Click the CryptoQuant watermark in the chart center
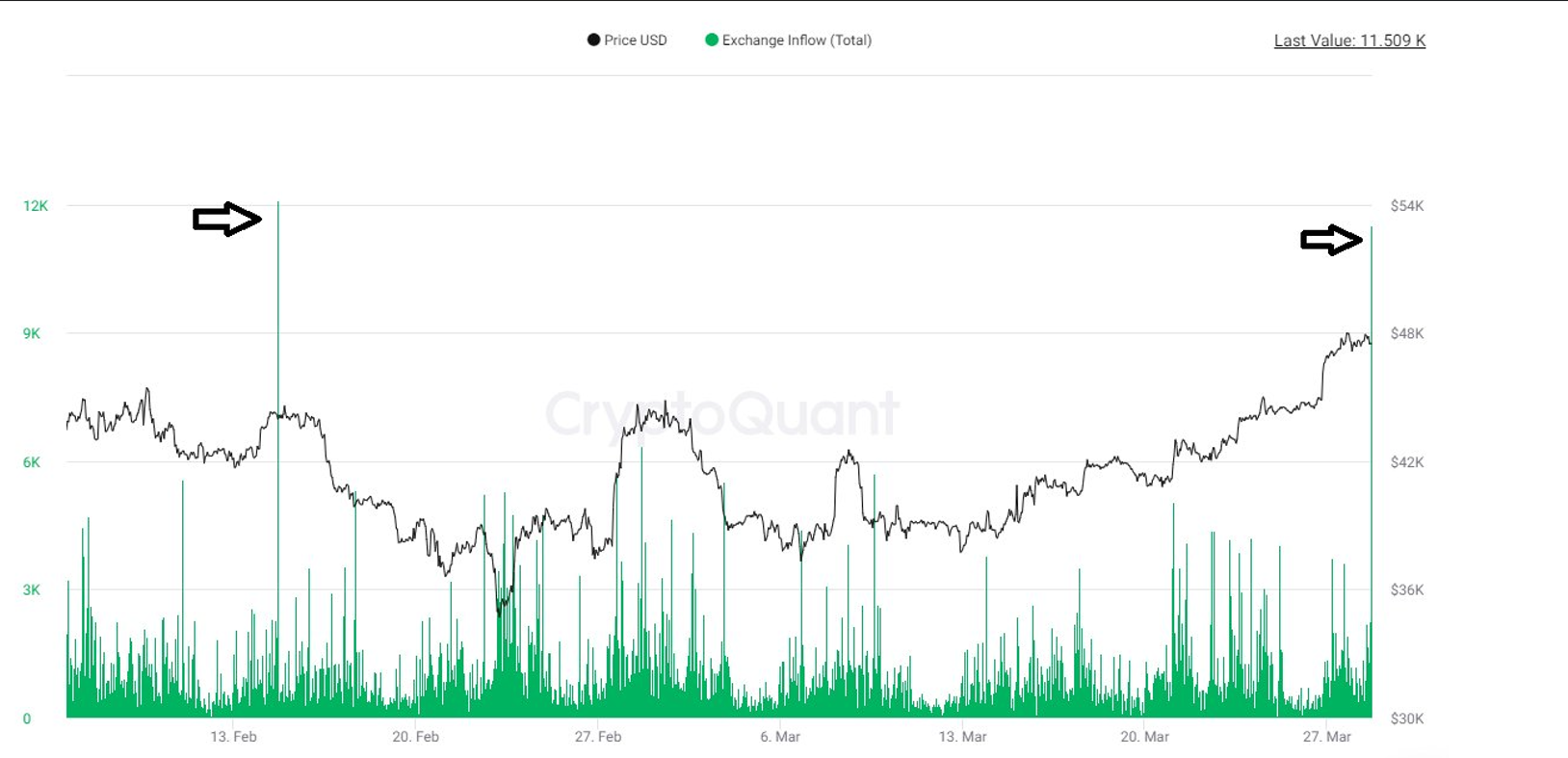1568x758 pixels. [x=722, y=414]
